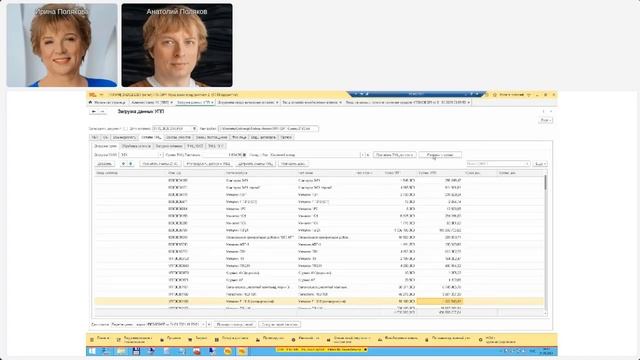Select the highlighted yellow cell in the sum column
640x360 pixels.
click(x=440, y=301)
